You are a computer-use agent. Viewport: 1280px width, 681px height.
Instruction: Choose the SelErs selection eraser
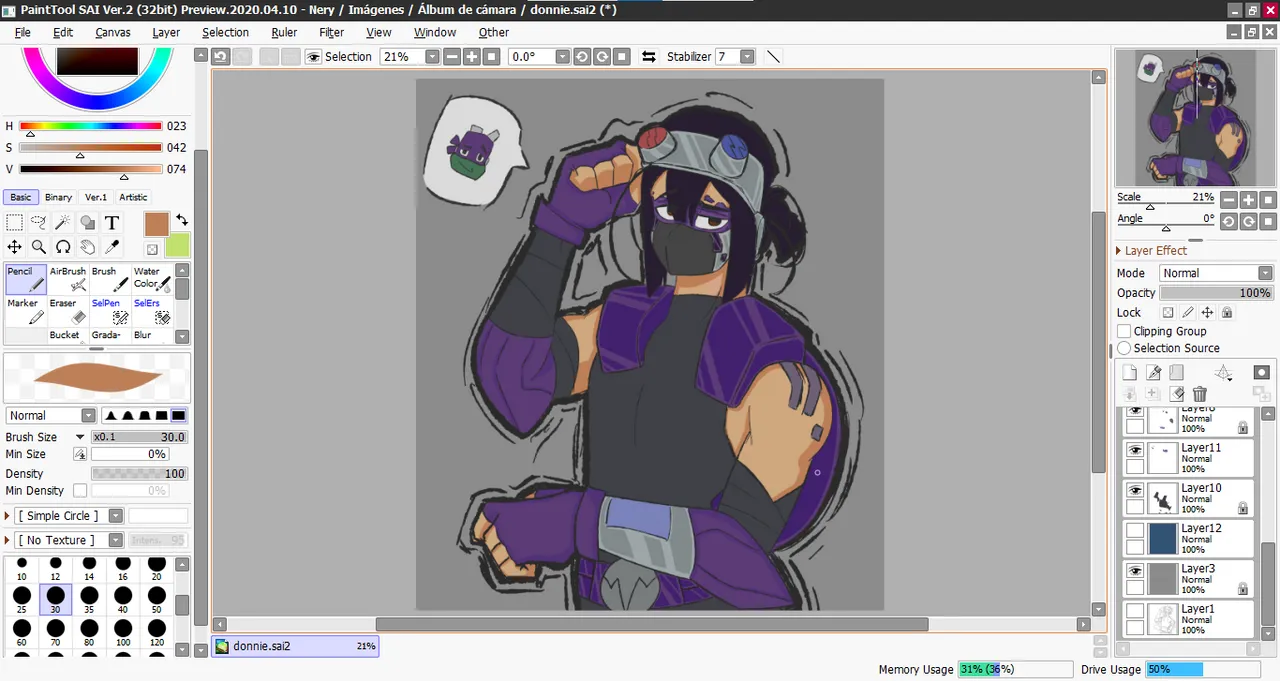click(x=152, y=311)
